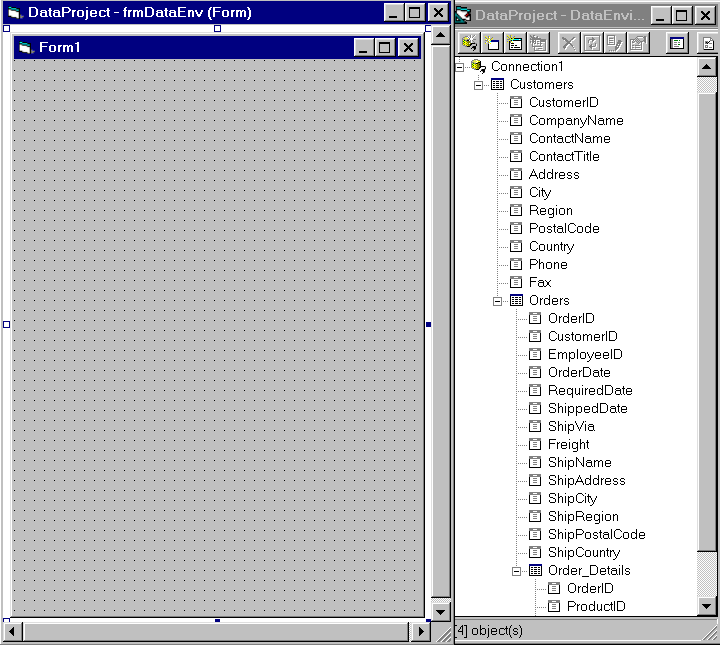Click the Add Connection toolbar icon

click(469, 44)
